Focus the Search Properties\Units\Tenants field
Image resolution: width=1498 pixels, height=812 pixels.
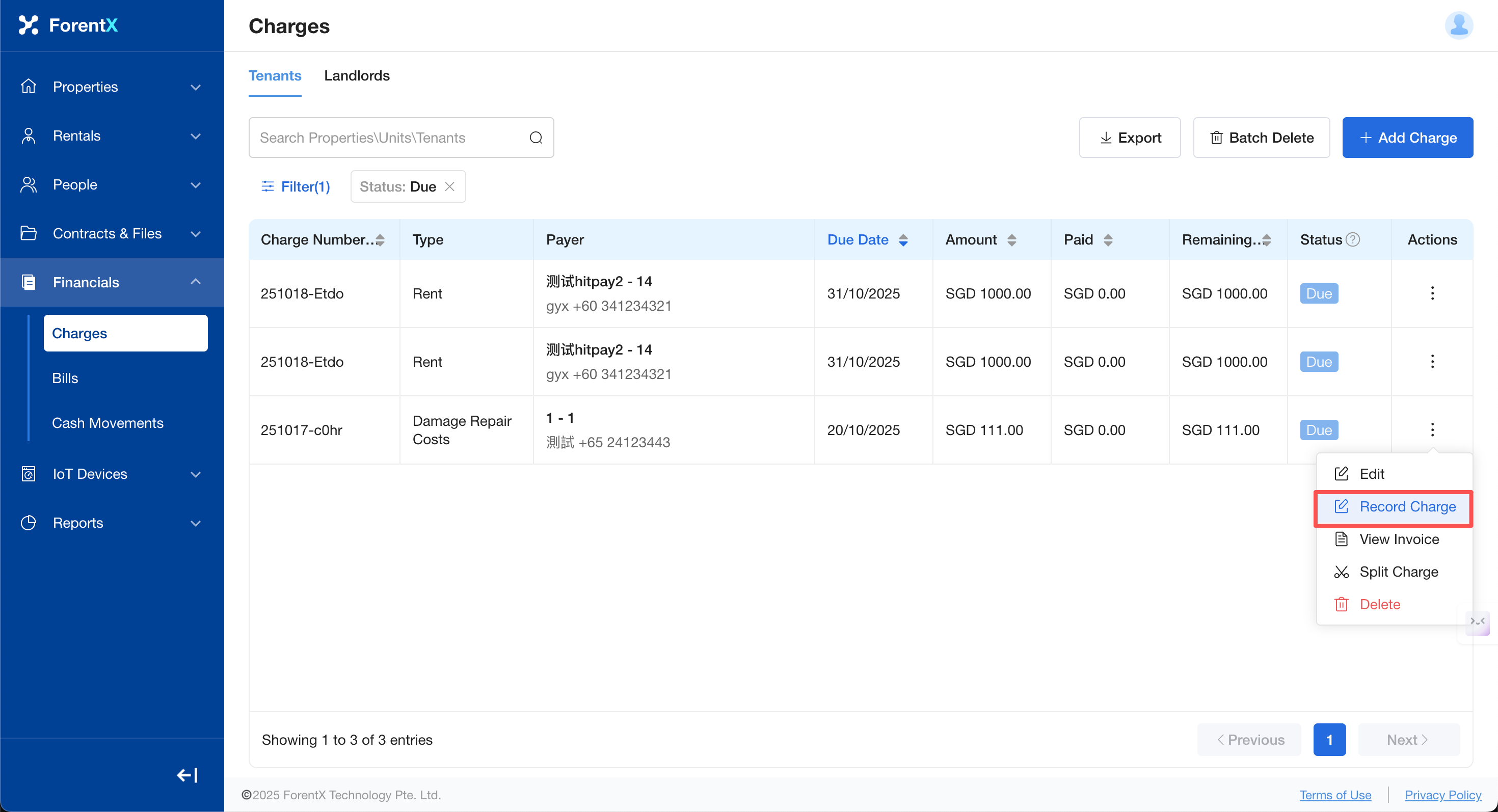390,138
